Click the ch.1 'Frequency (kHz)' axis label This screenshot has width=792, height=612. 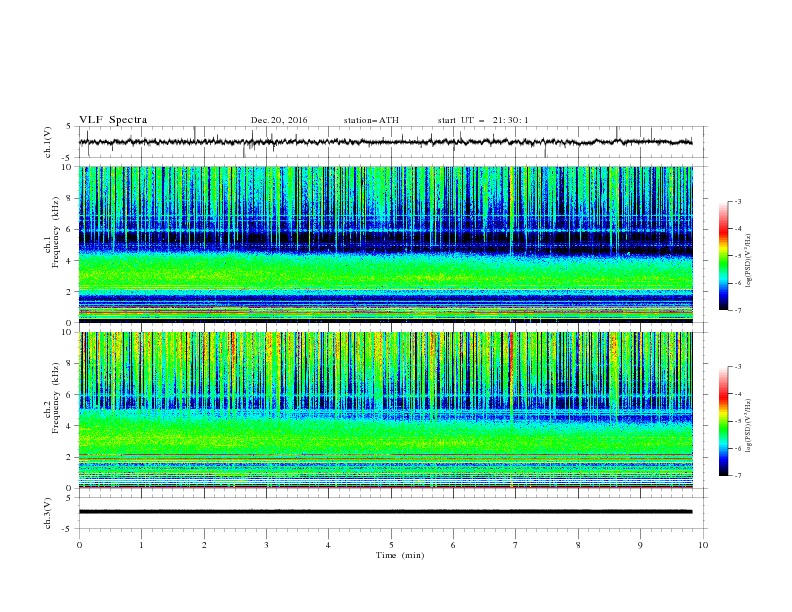[x=55, y=230]
